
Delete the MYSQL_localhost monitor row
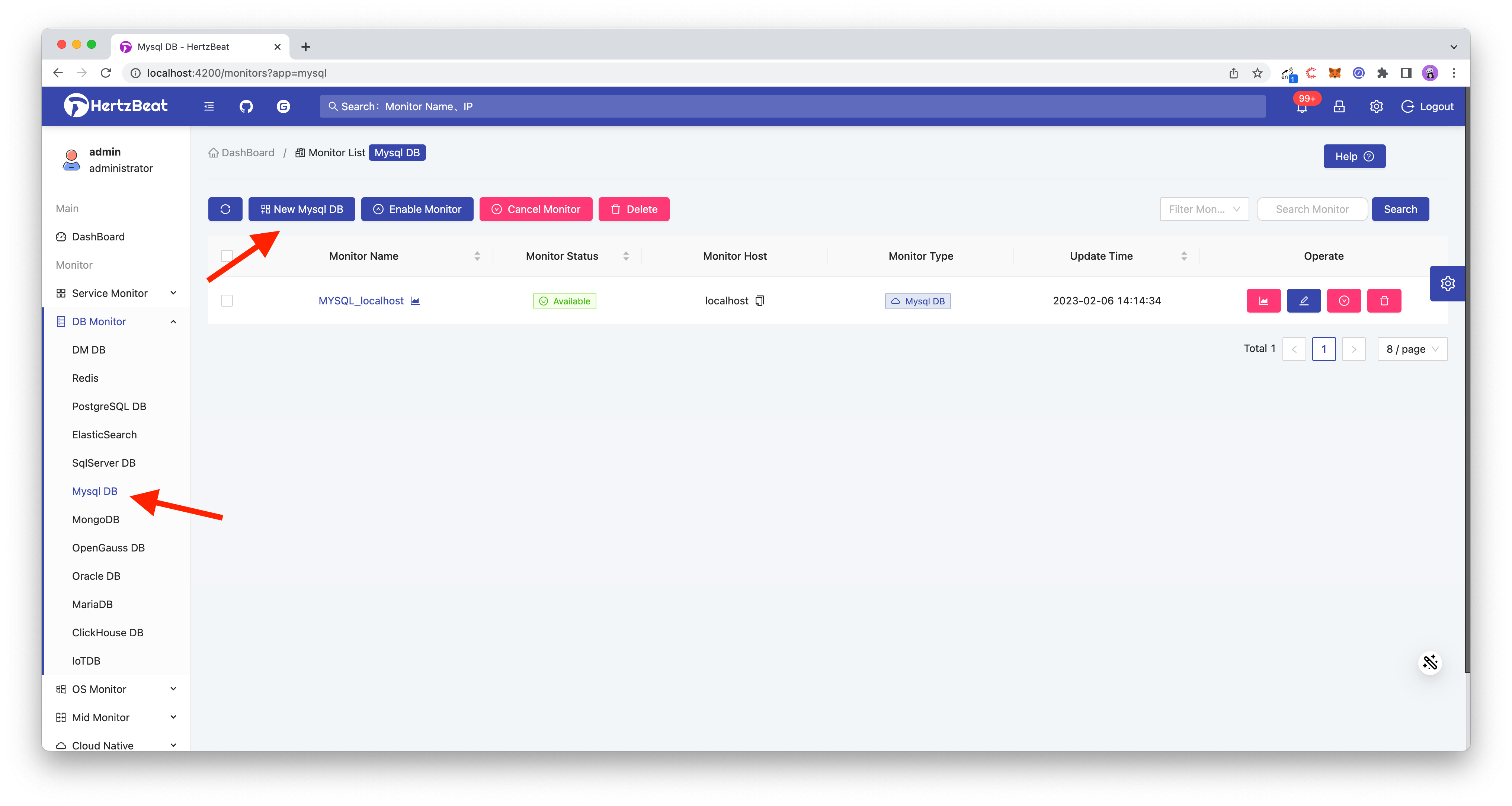tap(1384, 301)
